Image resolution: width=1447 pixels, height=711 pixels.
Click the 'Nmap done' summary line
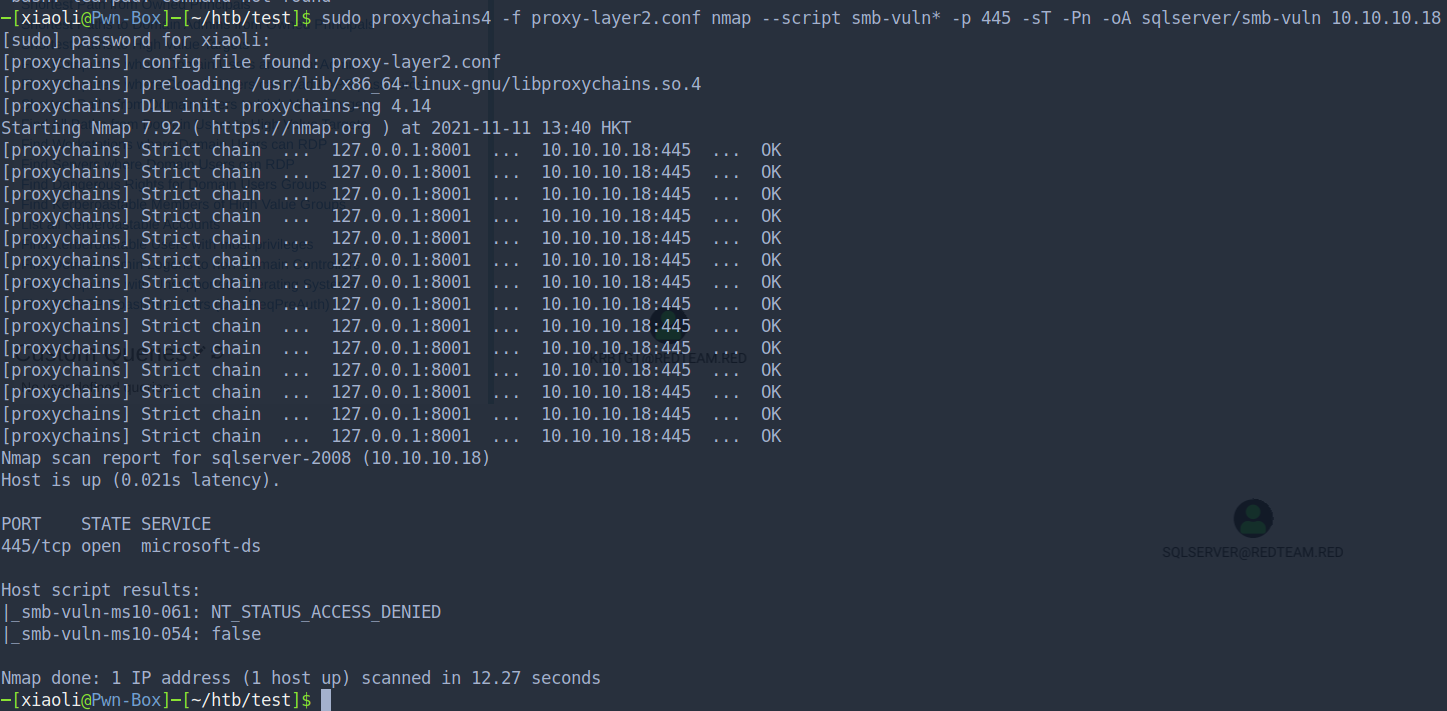click(300, 678)
